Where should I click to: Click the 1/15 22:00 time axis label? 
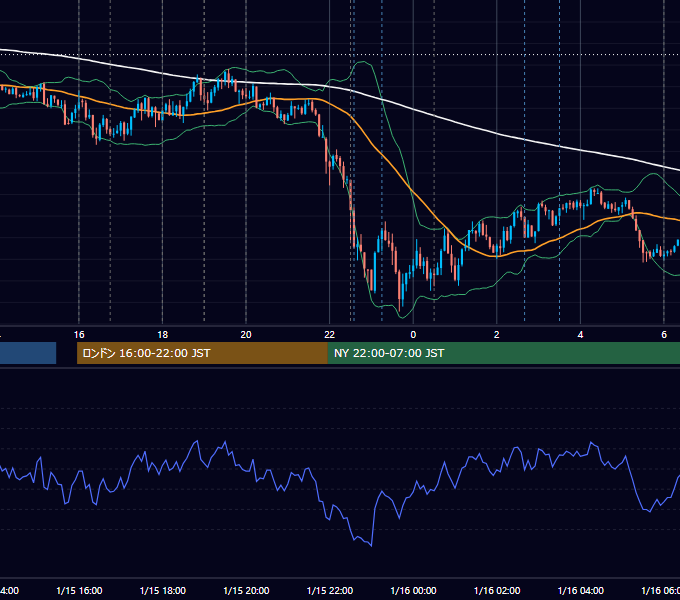pos(330,590)
